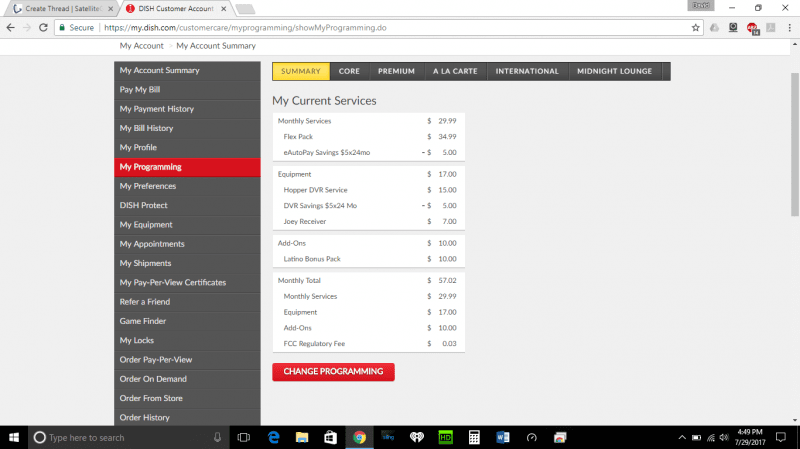The image size is (800, 449).
Task: Switch to the Premium tab
Action: (396, 71)
